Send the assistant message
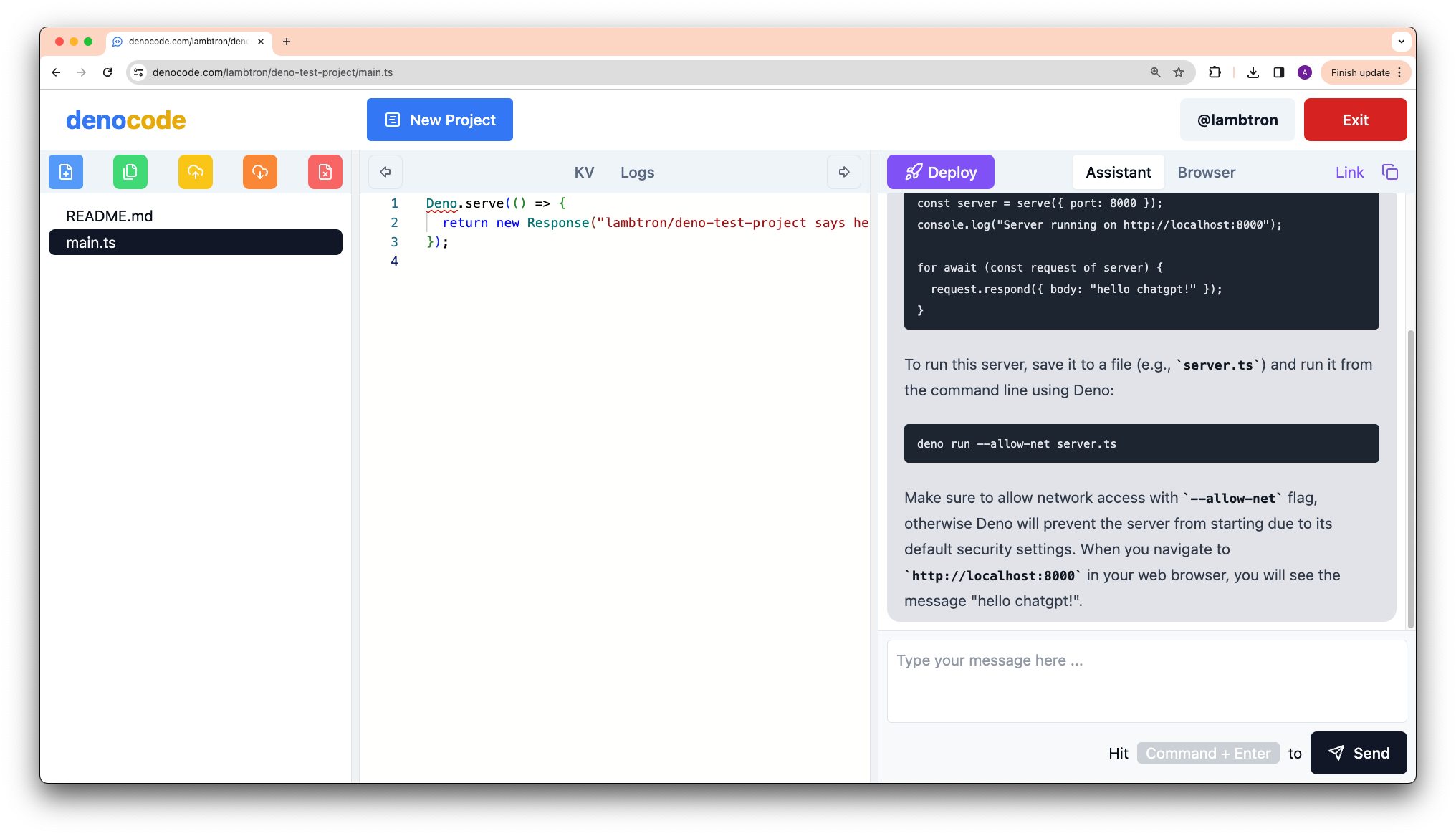This screenshot has width=1456, height=836. [1359, 753]
